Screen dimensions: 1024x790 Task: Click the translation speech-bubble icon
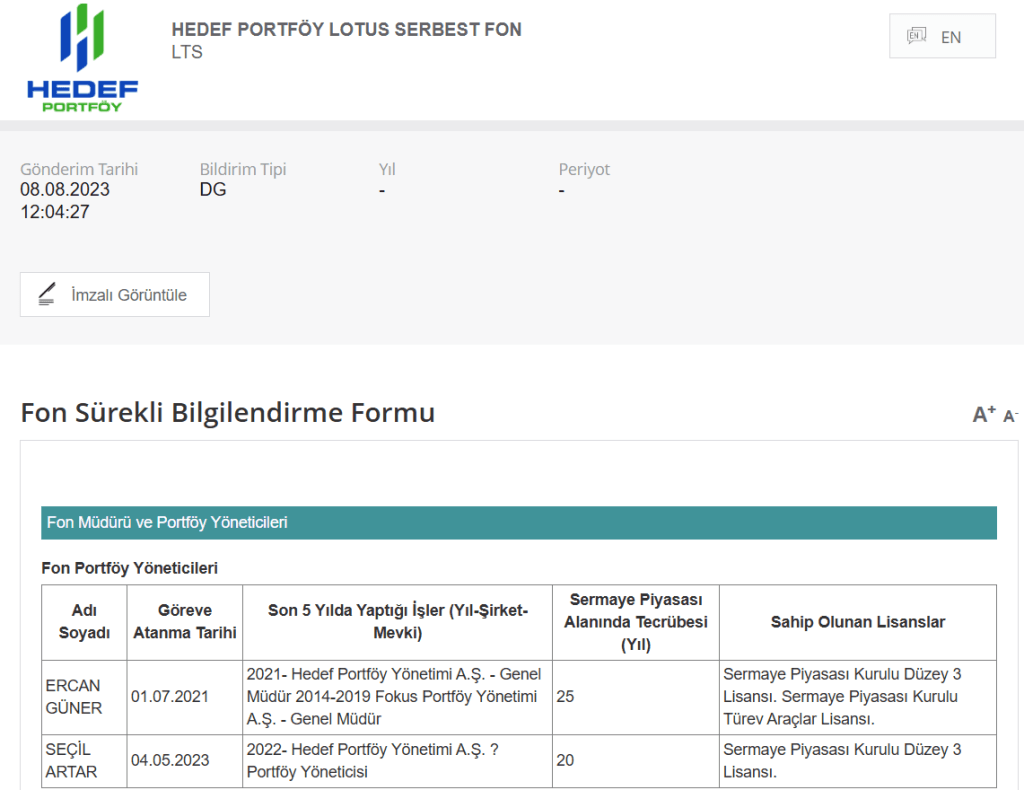click(916, 36)
